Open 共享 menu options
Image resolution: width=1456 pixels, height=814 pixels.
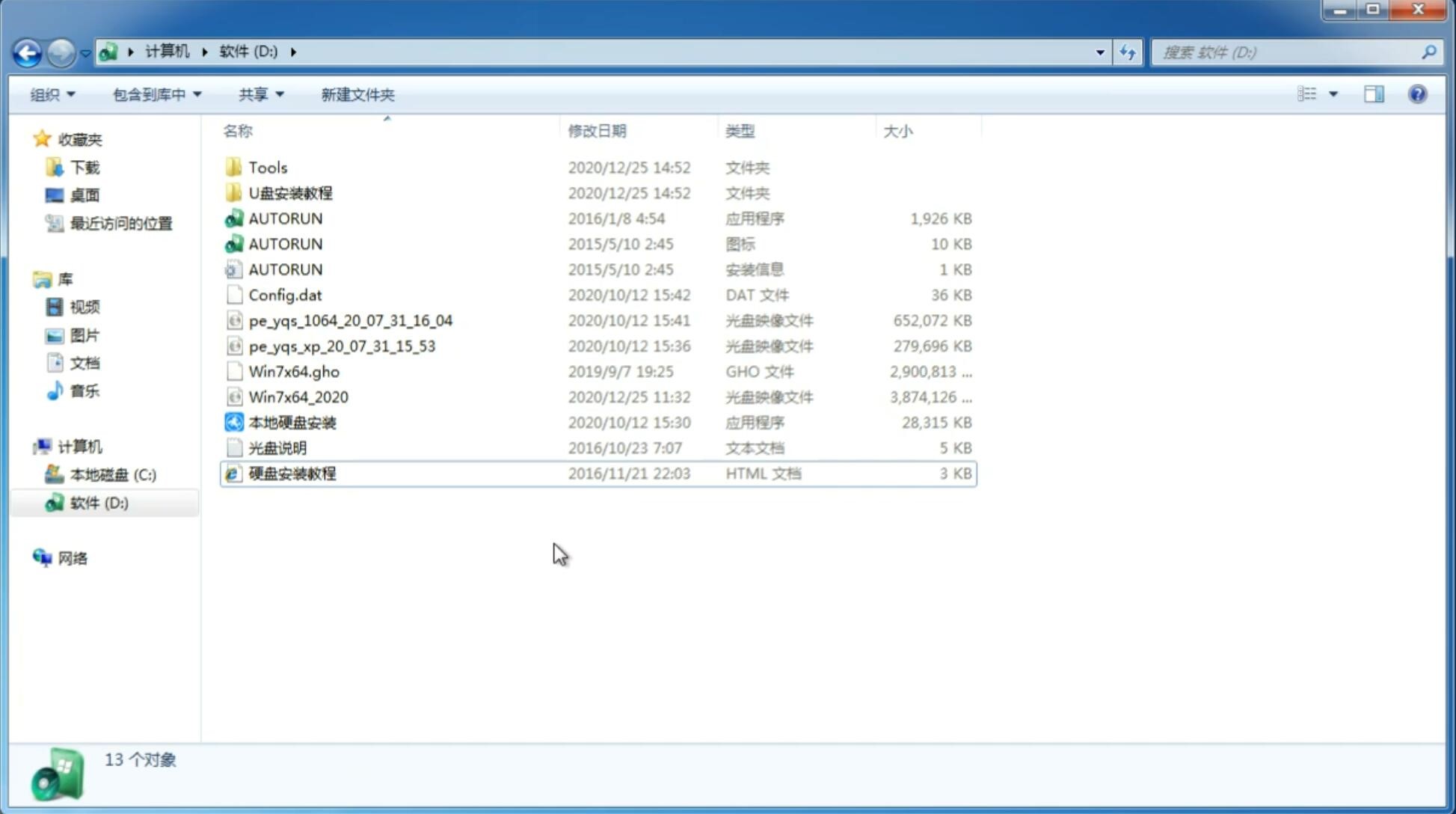coord(259,93)
